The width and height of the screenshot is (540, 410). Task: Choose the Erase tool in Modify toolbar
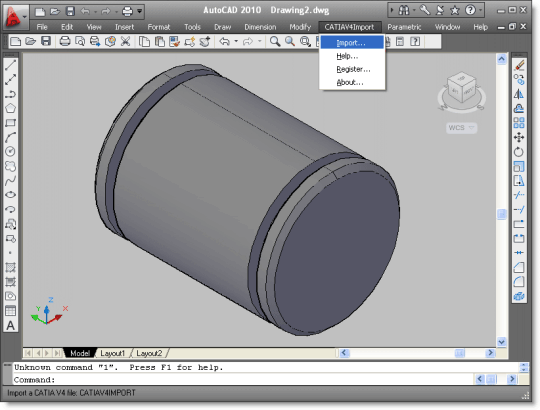519,65
